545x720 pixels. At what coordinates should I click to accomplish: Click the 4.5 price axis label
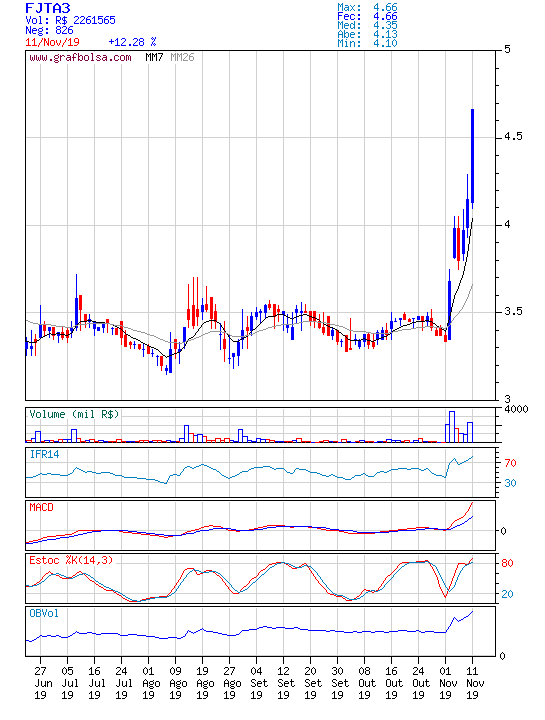pyautogui.click(x=513, y=137)
